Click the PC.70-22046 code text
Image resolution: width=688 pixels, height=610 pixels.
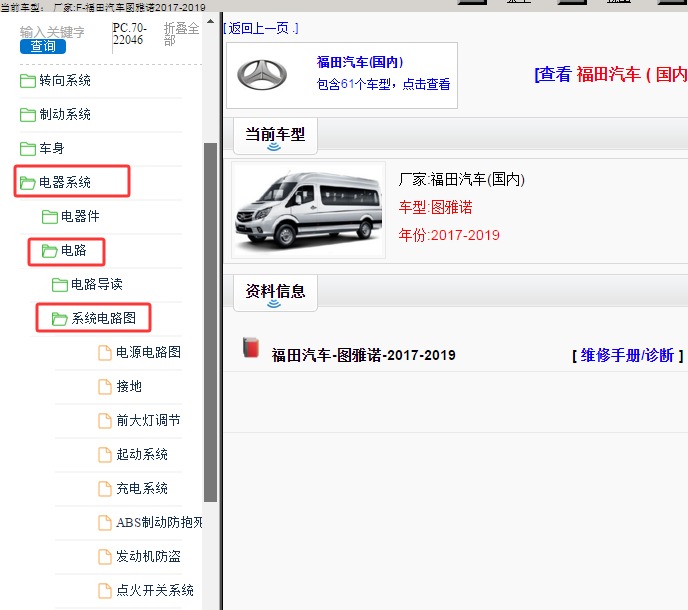click(x=130, y=33)
